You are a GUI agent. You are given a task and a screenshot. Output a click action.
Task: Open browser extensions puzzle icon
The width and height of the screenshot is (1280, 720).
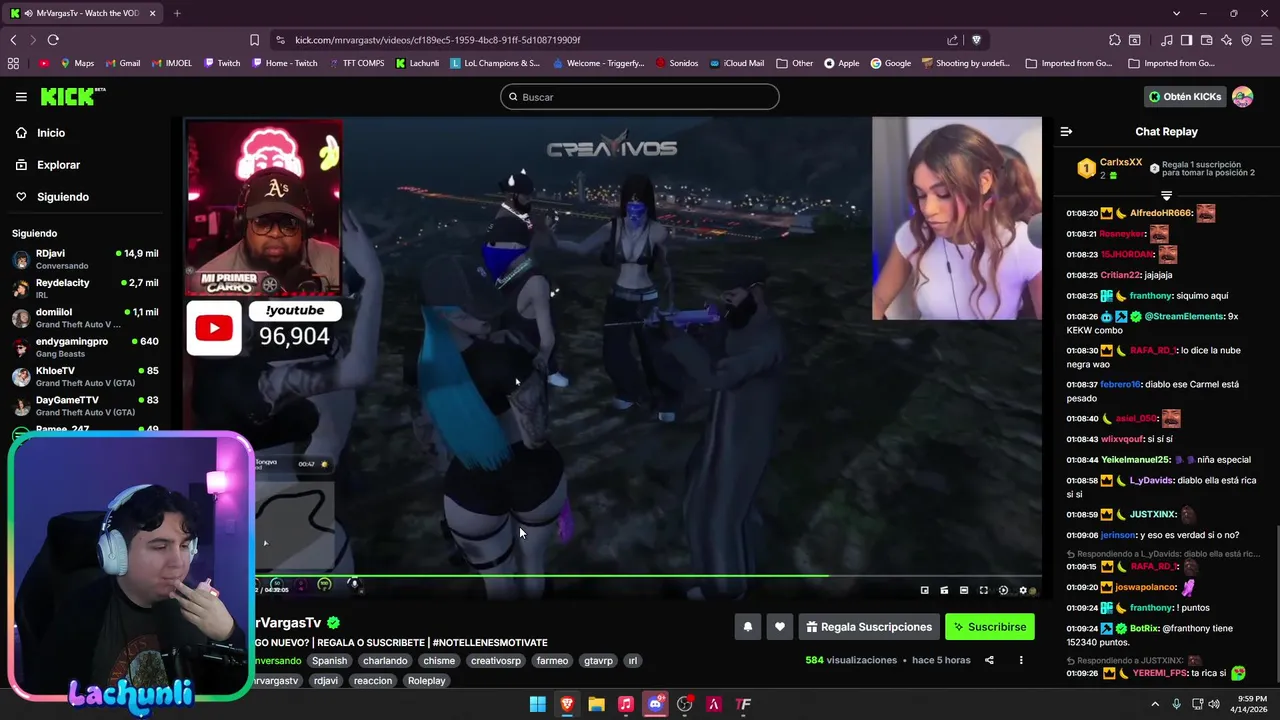[x=1115, y=40]
